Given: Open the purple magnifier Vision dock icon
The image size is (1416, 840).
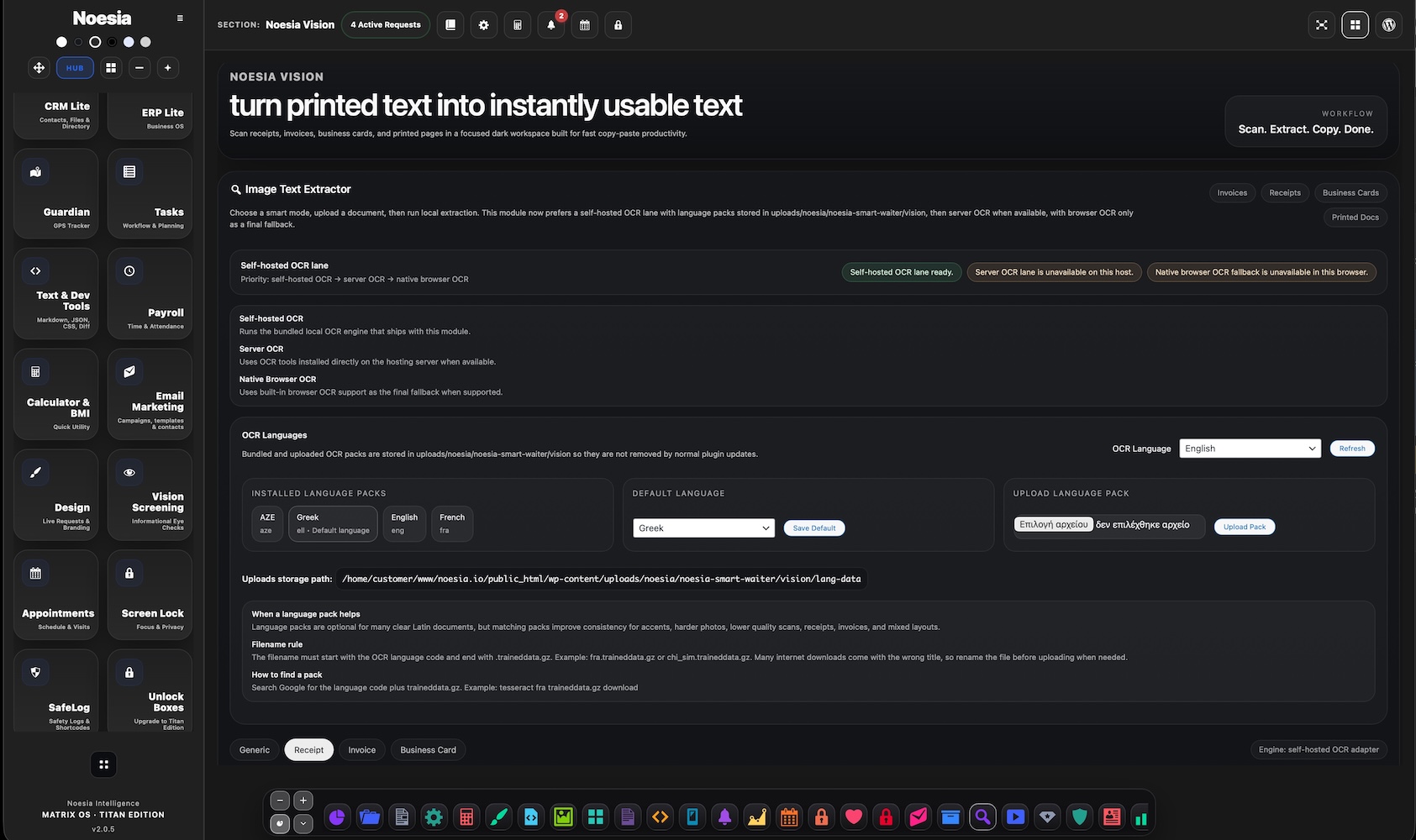Looking at the screenshot, I should (x=982, y=816).
